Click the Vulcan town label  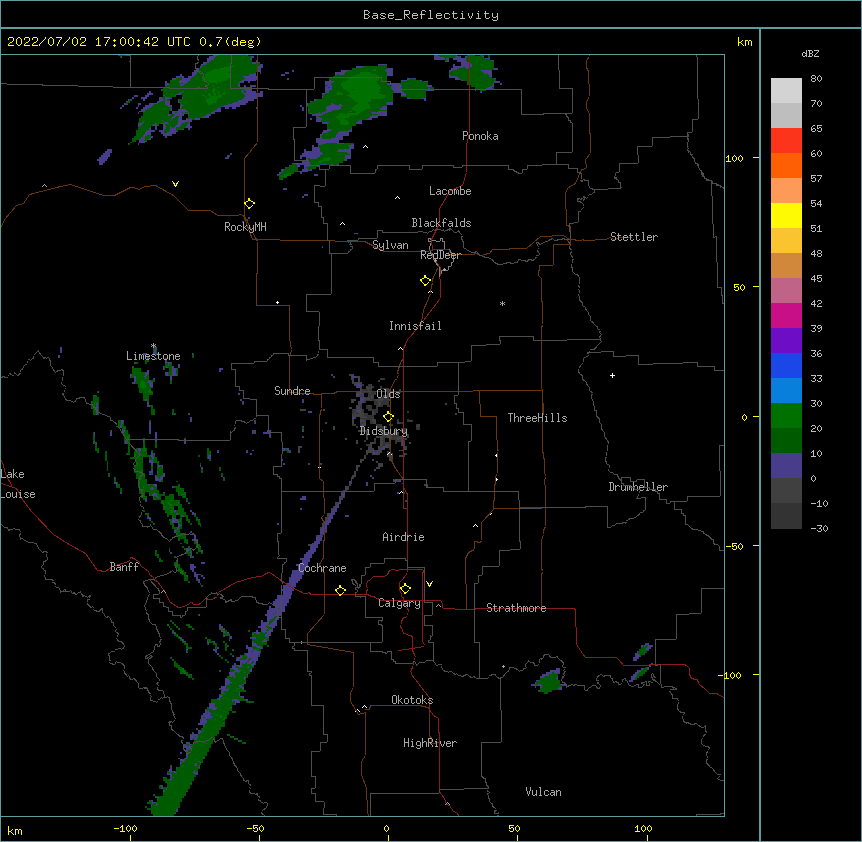click(x=543, y=792)
